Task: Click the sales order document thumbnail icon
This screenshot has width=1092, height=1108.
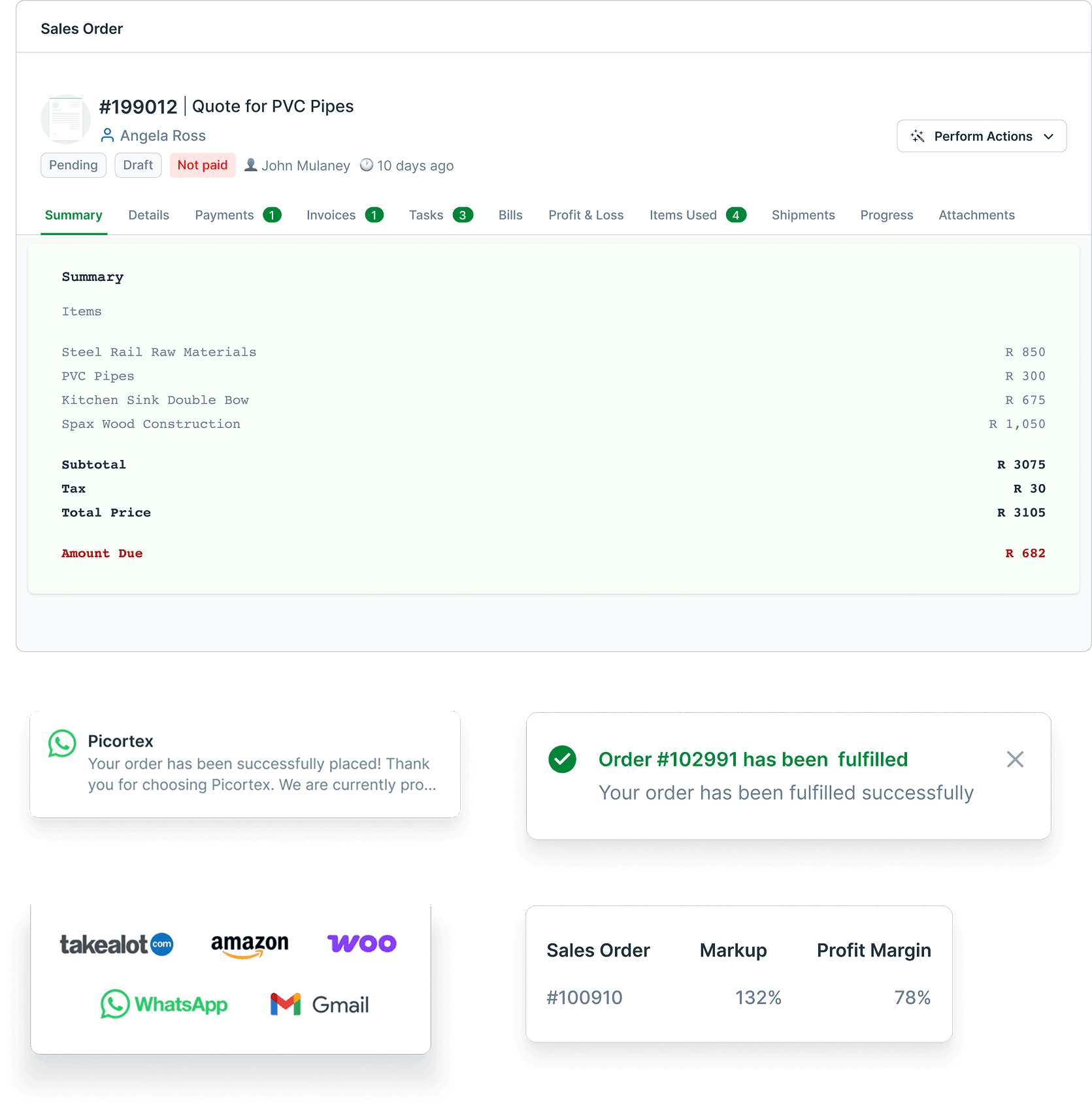Action: click(x=65, y=120)
